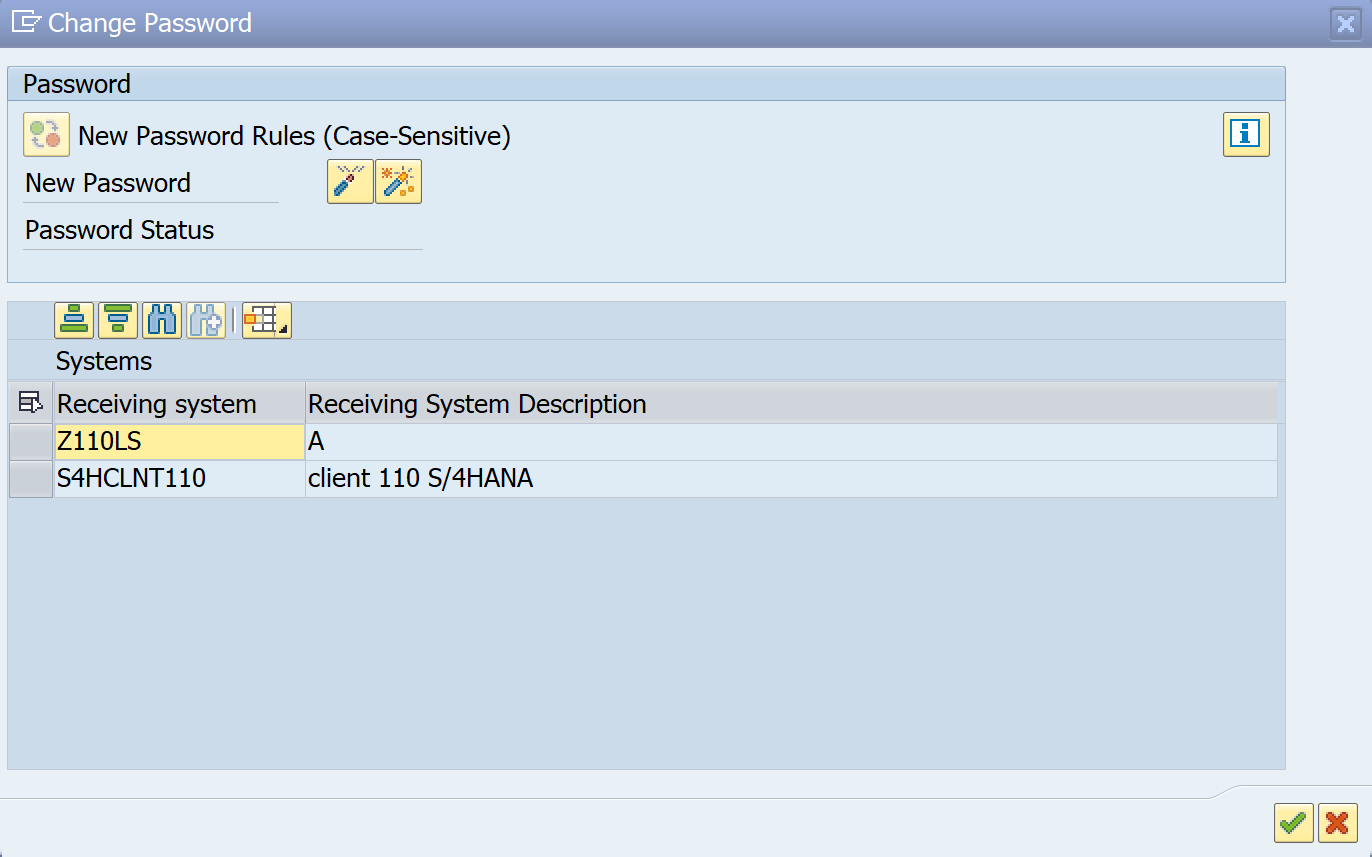Click the New Password Rules toggle icon

pos(46,135)
